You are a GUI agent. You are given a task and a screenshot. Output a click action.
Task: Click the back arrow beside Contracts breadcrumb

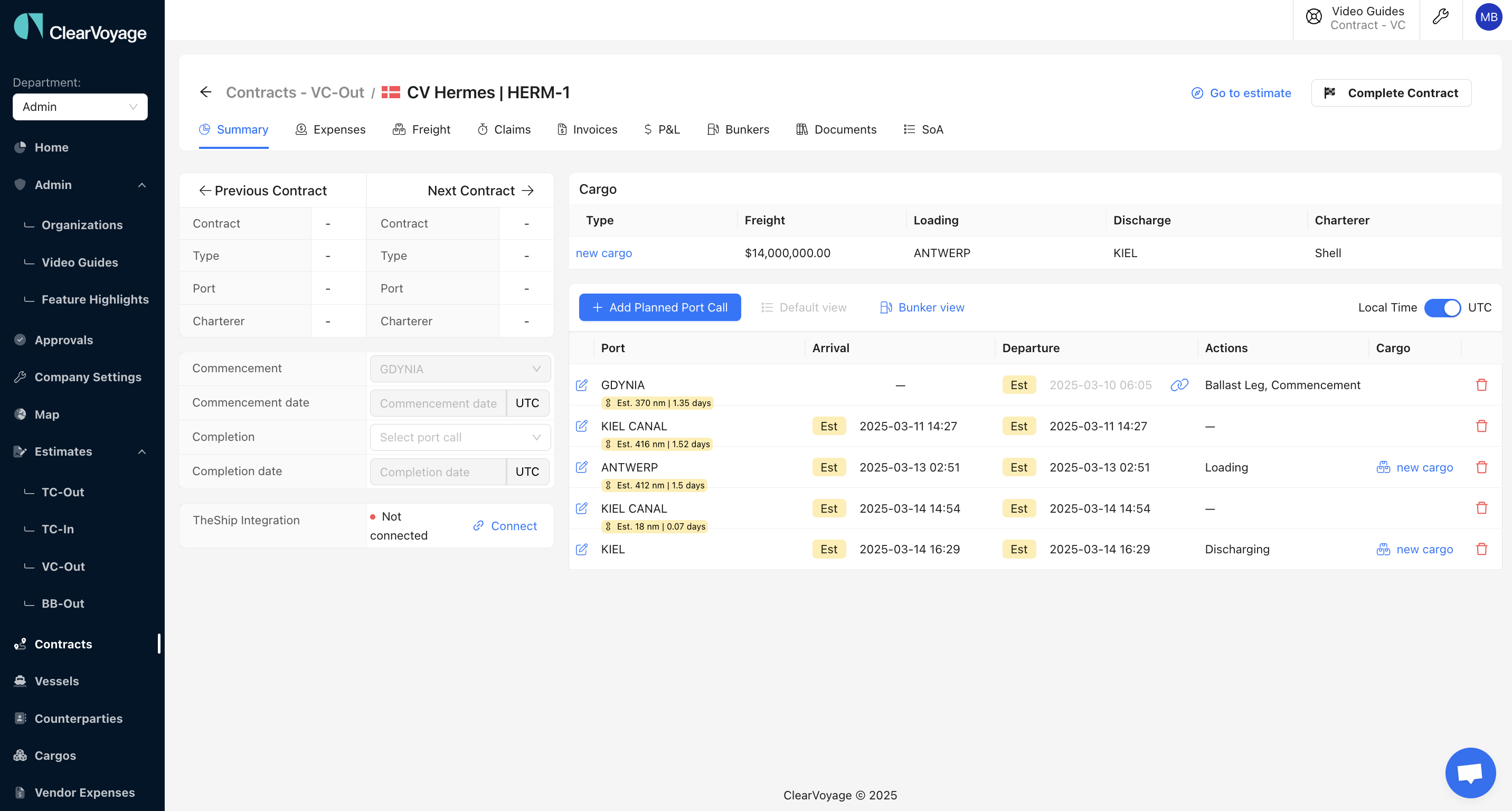point(205,92)
